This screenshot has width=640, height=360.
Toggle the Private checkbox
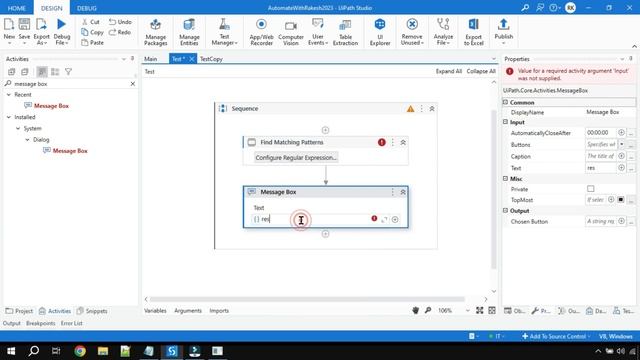click(591, 189)
